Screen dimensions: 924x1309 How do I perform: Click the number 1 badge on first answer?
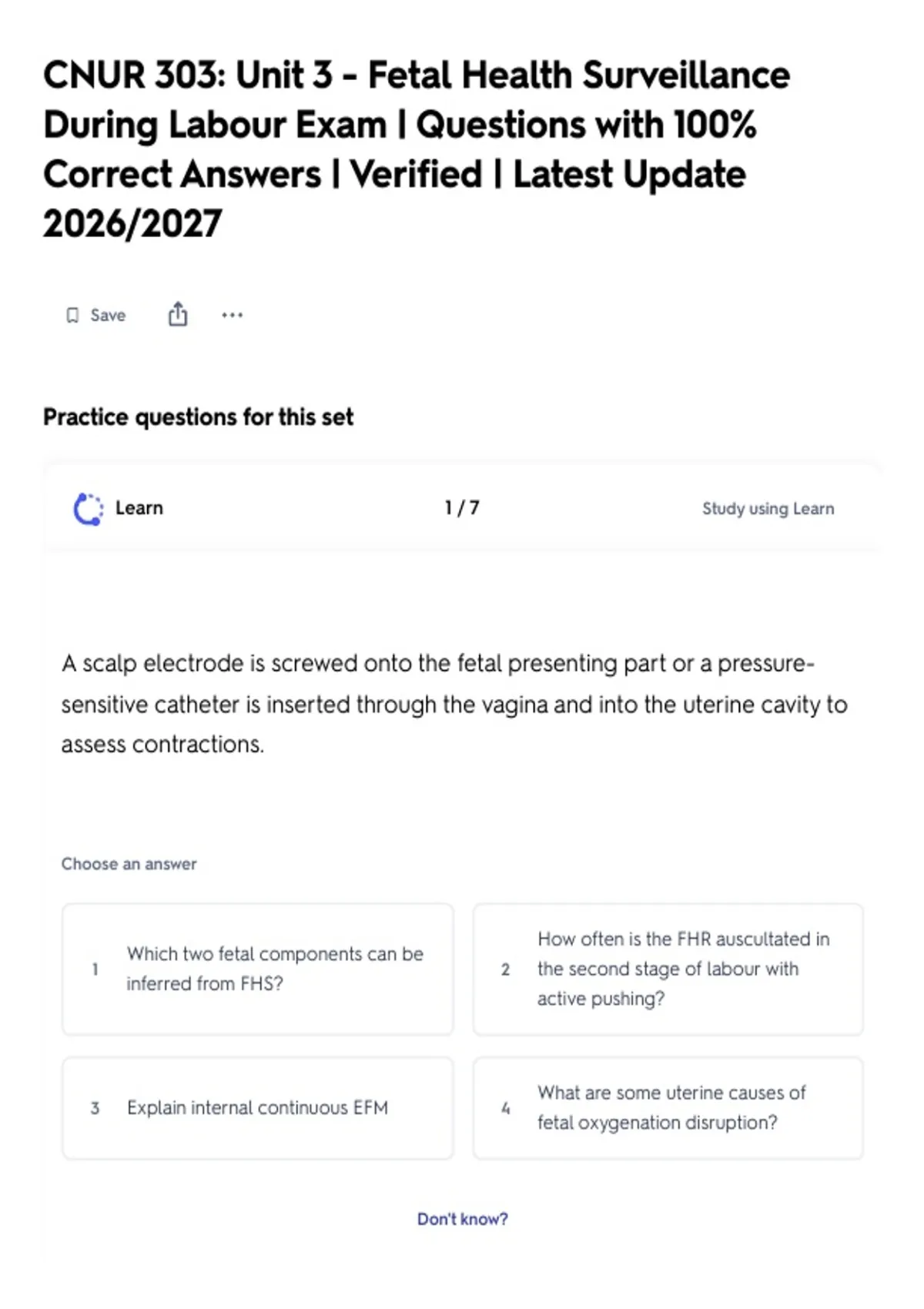[95, 969]
